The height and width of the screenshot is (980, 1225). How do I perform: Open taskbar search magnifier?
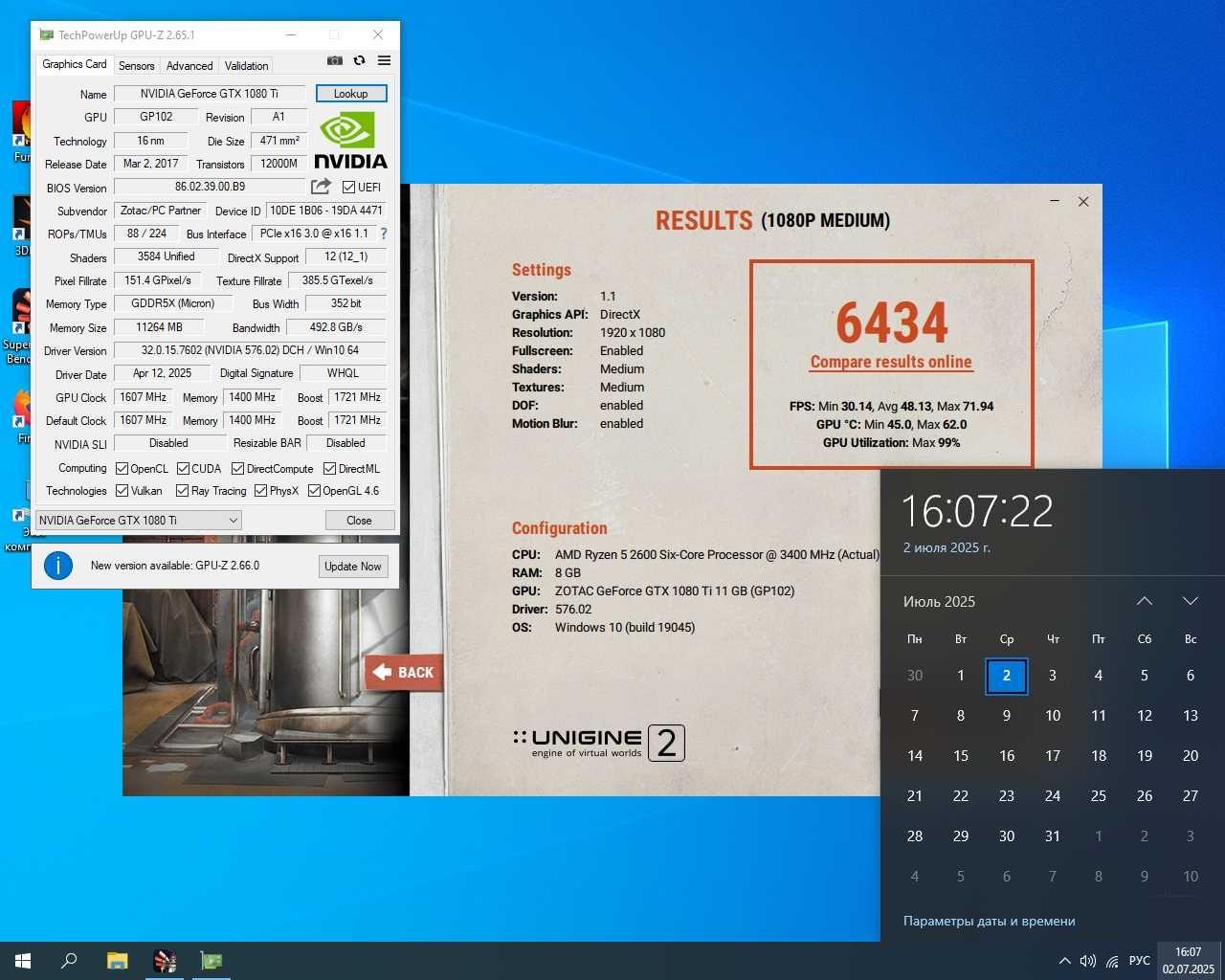(x=69, y=961)
